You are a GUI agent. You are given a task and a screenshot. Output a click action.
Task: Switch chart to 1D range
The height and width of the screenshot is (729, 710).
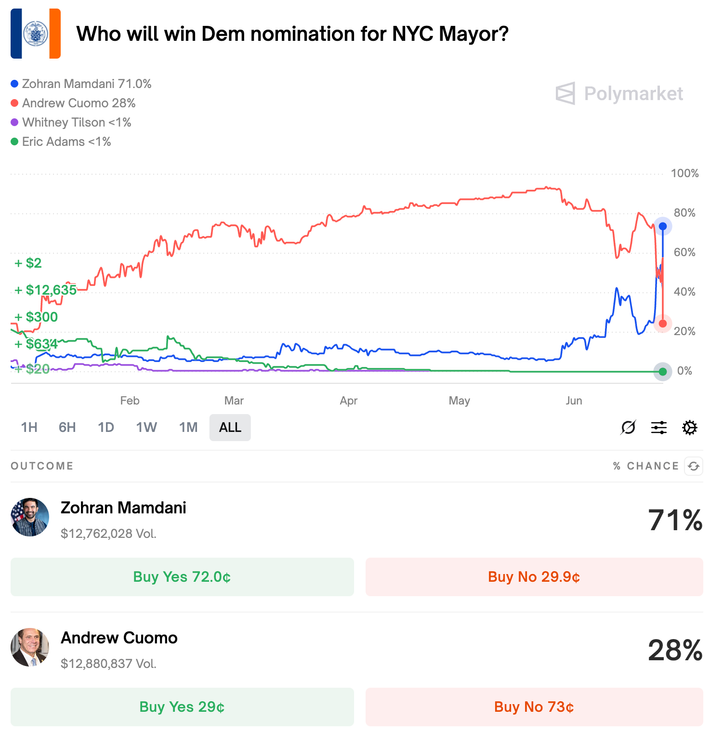[x=106, y=428]
